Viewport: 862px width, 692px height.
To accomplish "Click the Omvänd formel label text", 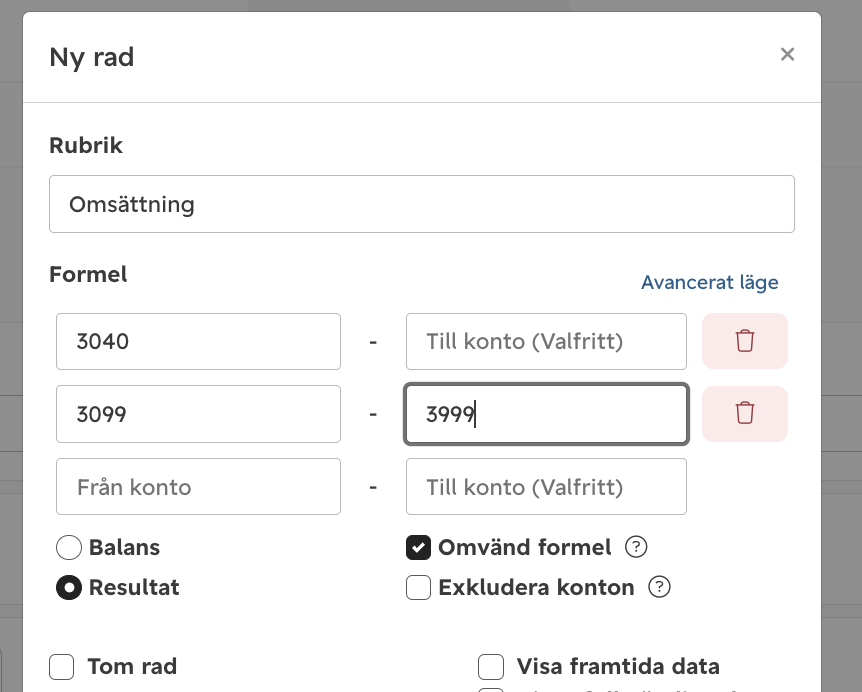I will (524, 547).
